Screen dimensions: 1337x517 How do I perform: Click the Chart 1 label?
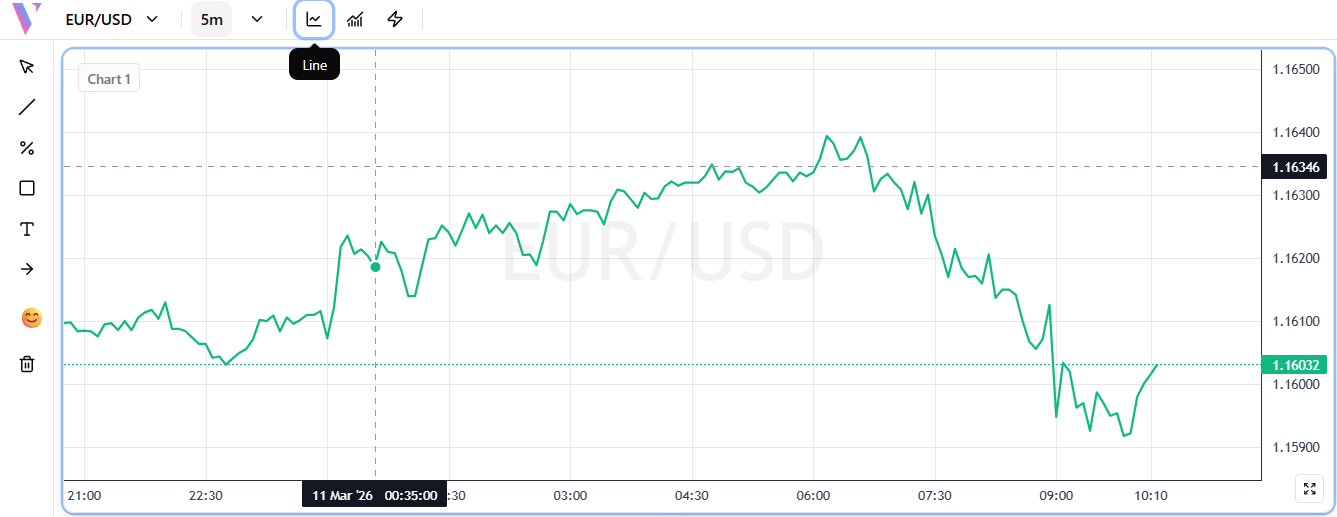[x=109, y=79]
